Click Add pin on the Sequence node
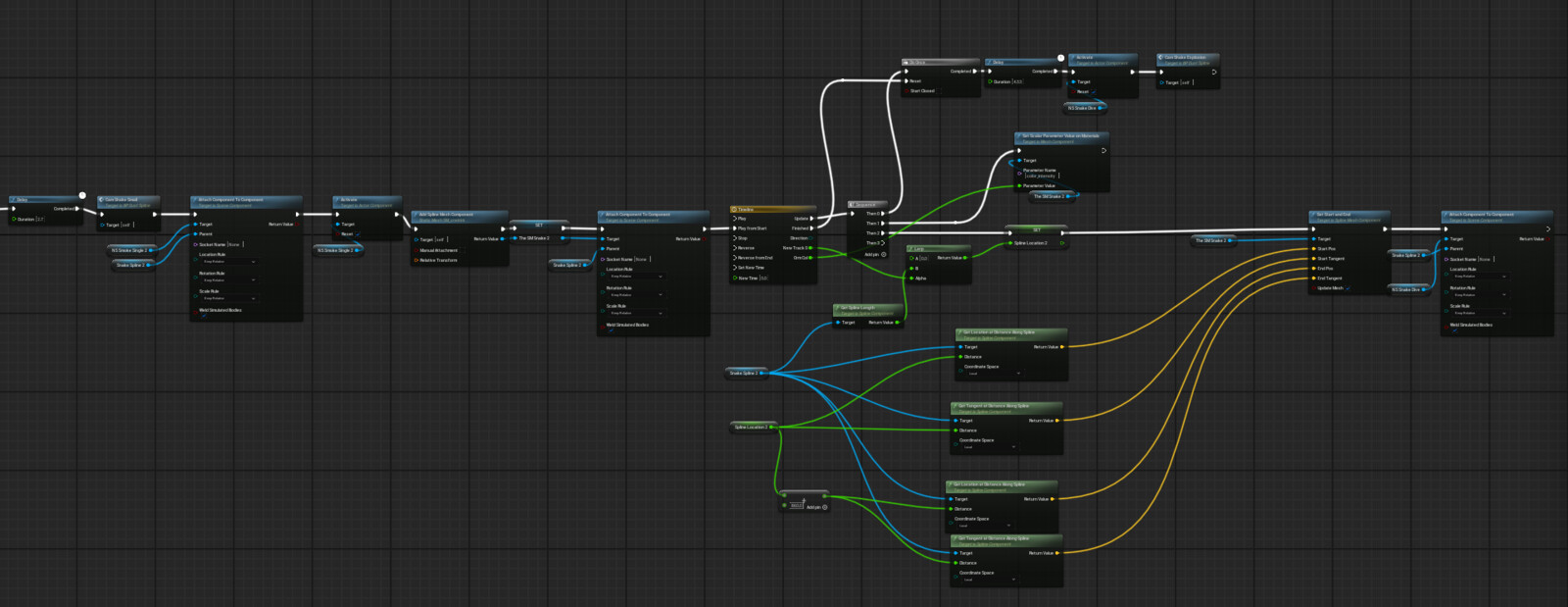1568x607 pixels. tap(875, 255)
